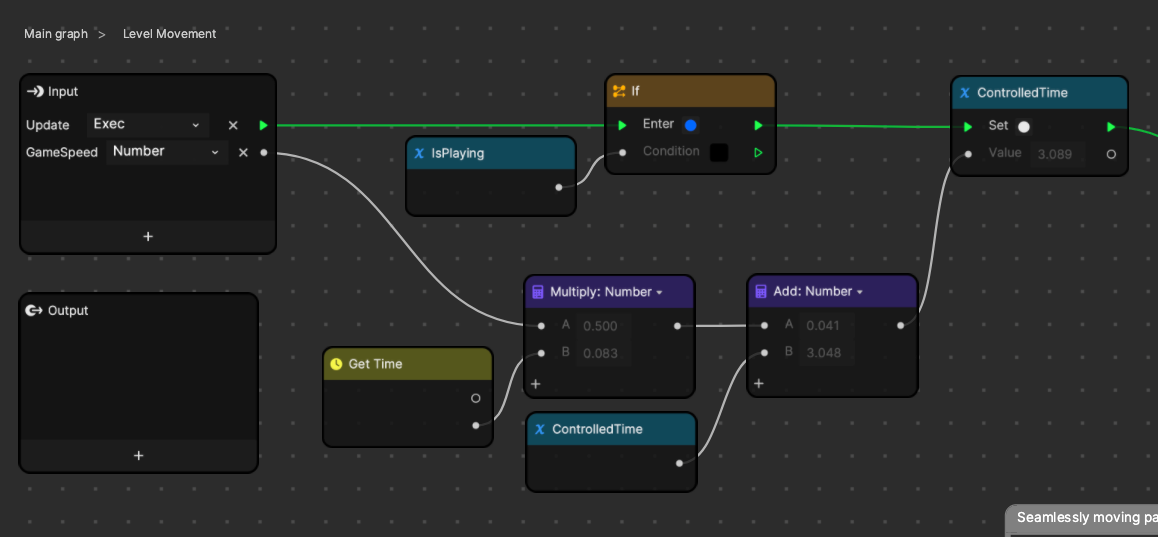Open the GameSpeed Number type dropdown
The image size is (1158, 537).
[166, 152]
